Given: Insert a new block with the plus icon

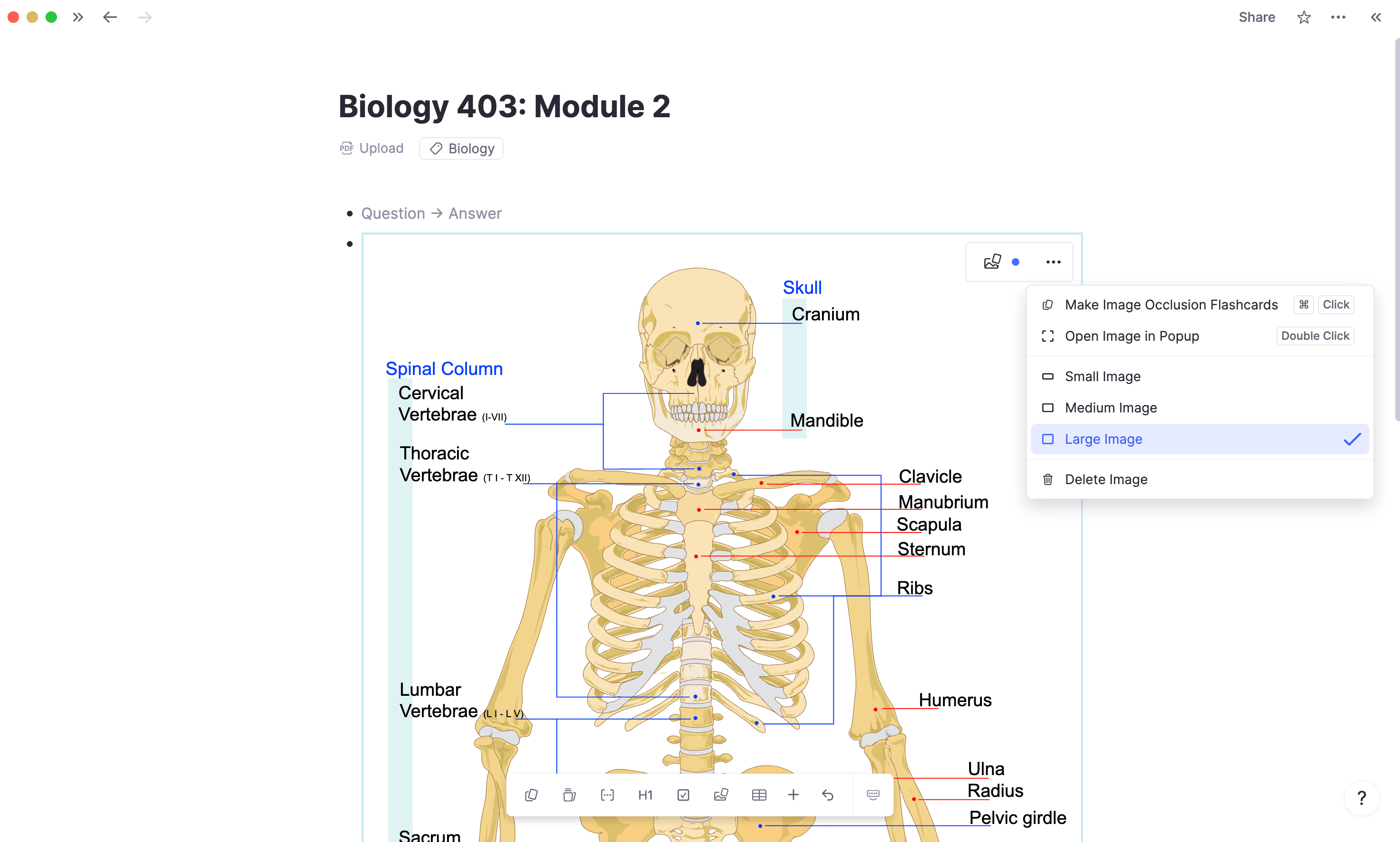Looking at the screenshot, I should [793, 795].
